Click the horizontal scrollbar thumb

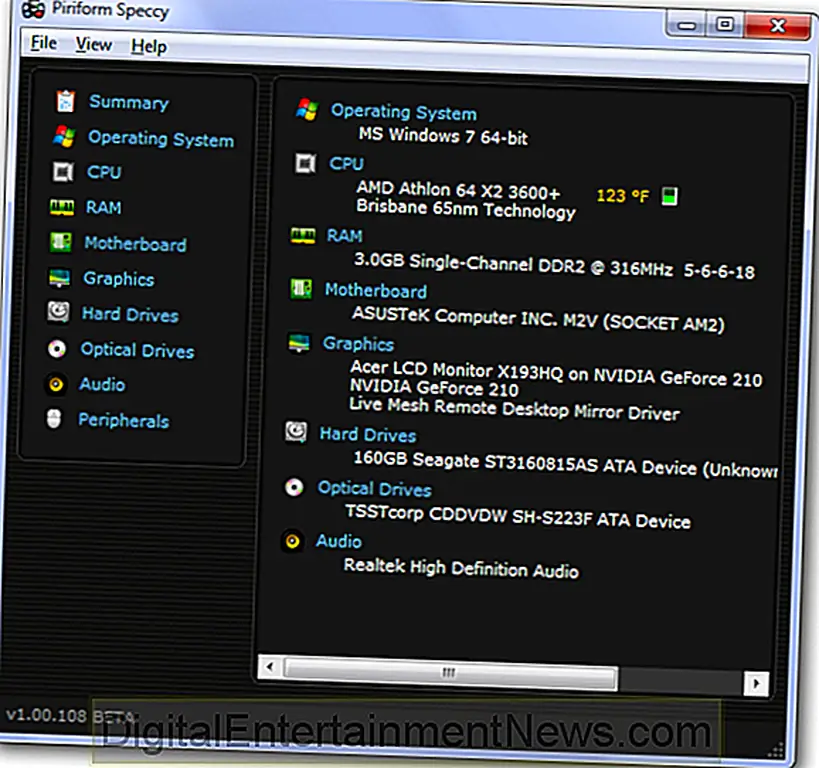pos(451,673)
